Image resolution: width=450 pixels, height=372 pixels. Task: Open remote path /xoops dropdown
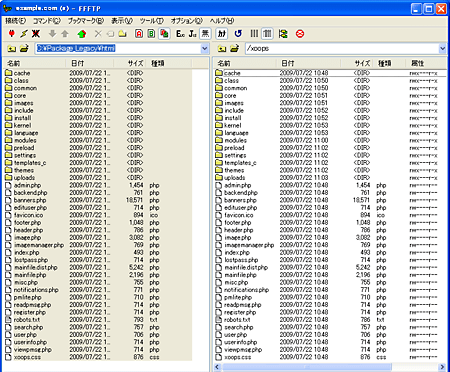(442, 49)
